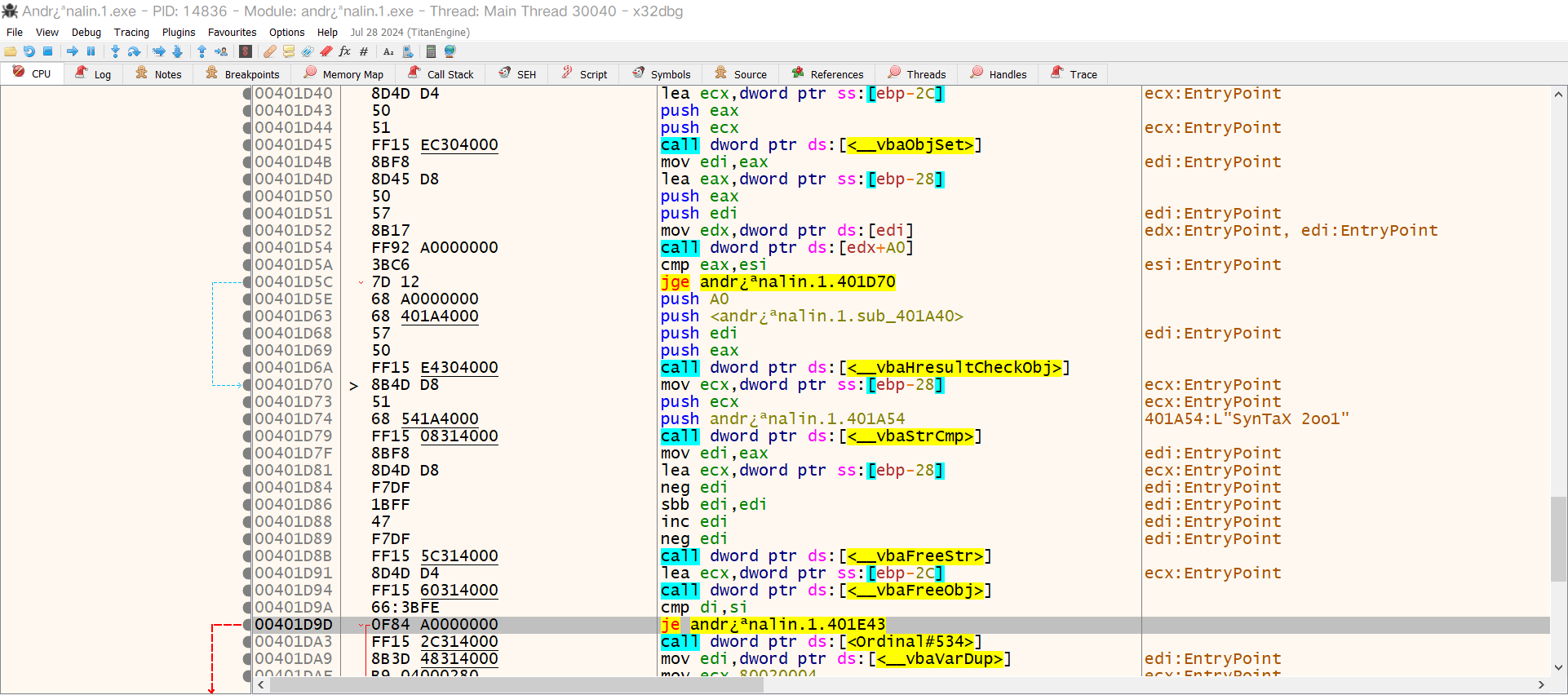The image size is (1568, 695).
Task: Toggle breakpoint bullet at address 00401D45
Action: pos(247,145)
